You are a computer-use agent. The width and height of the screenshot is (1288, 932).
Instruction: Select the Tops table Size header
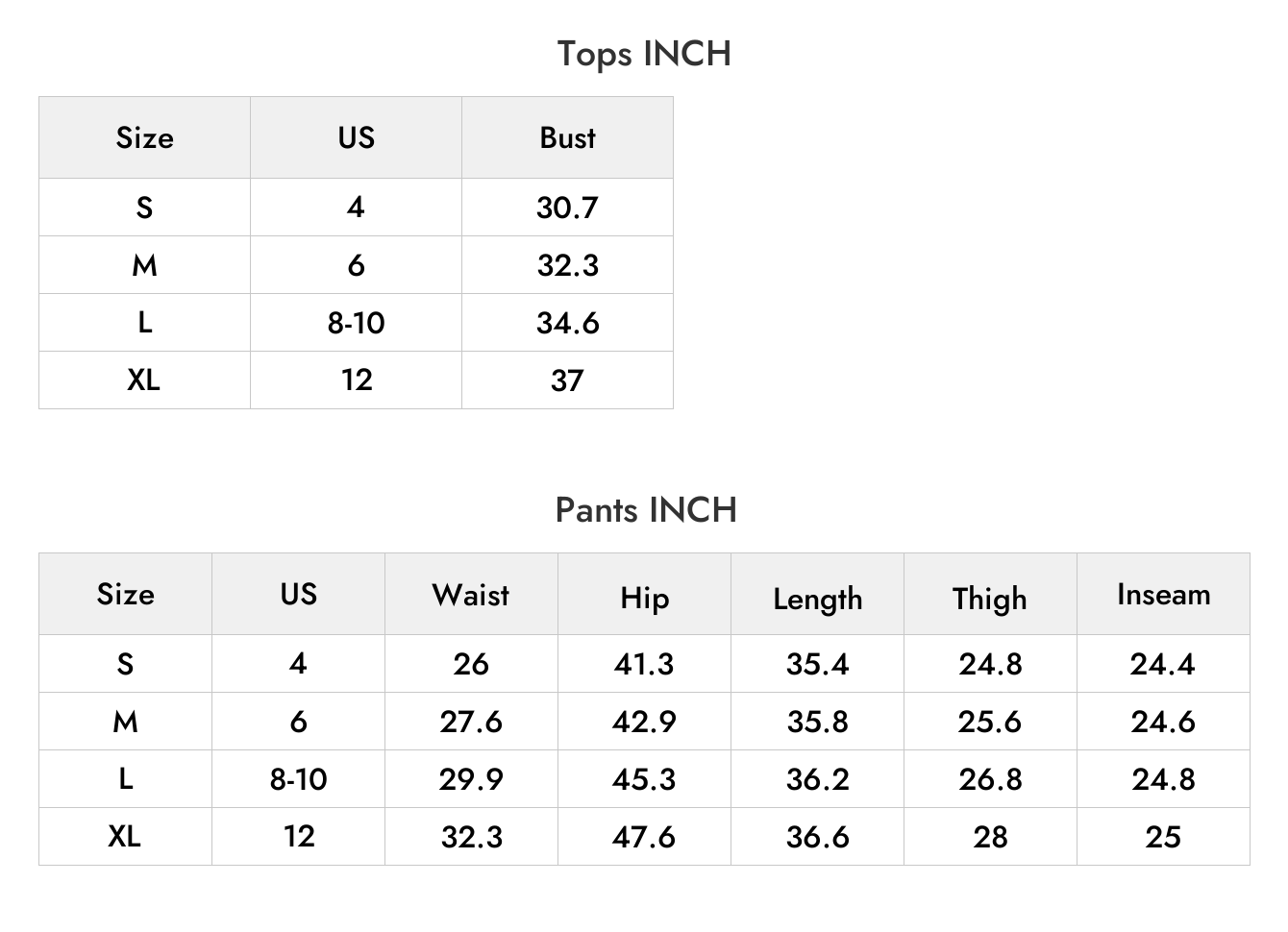point(144,137)
